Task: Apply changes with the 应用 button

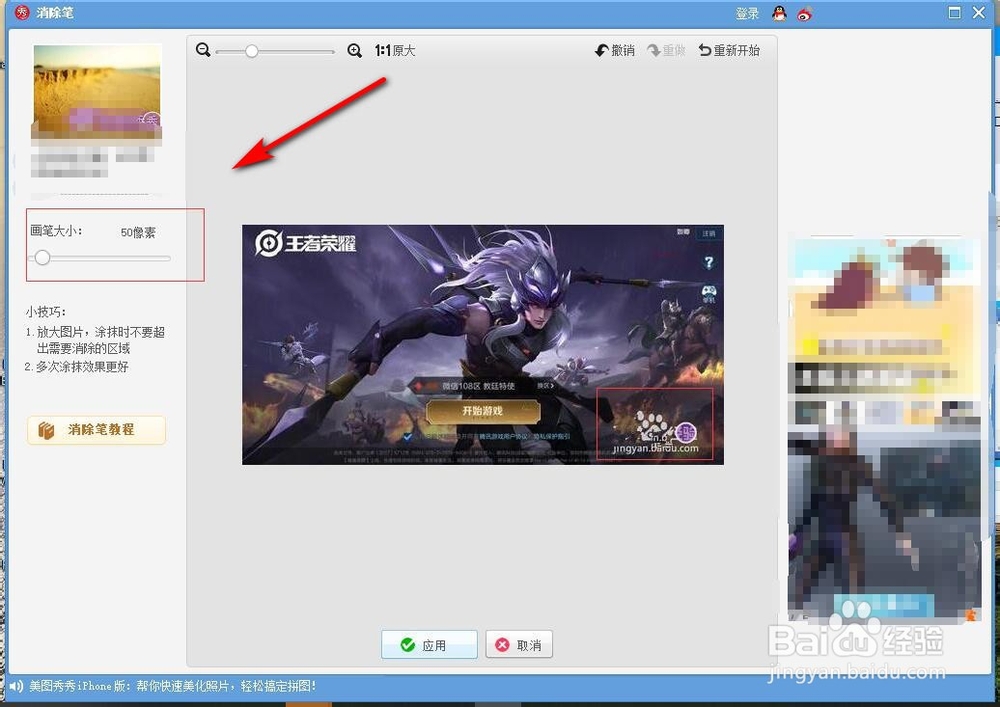Action: click(429, 645)
